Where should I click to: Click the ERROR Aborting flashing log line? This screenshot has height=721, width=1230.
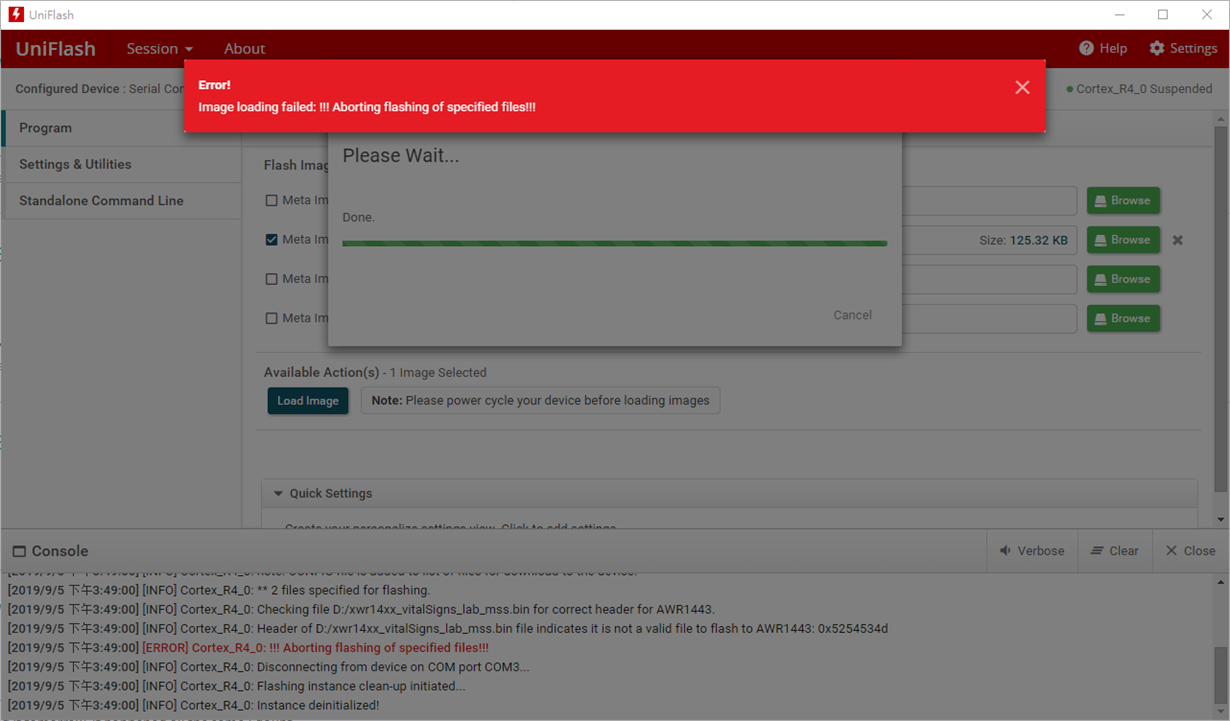pos(248,648)
